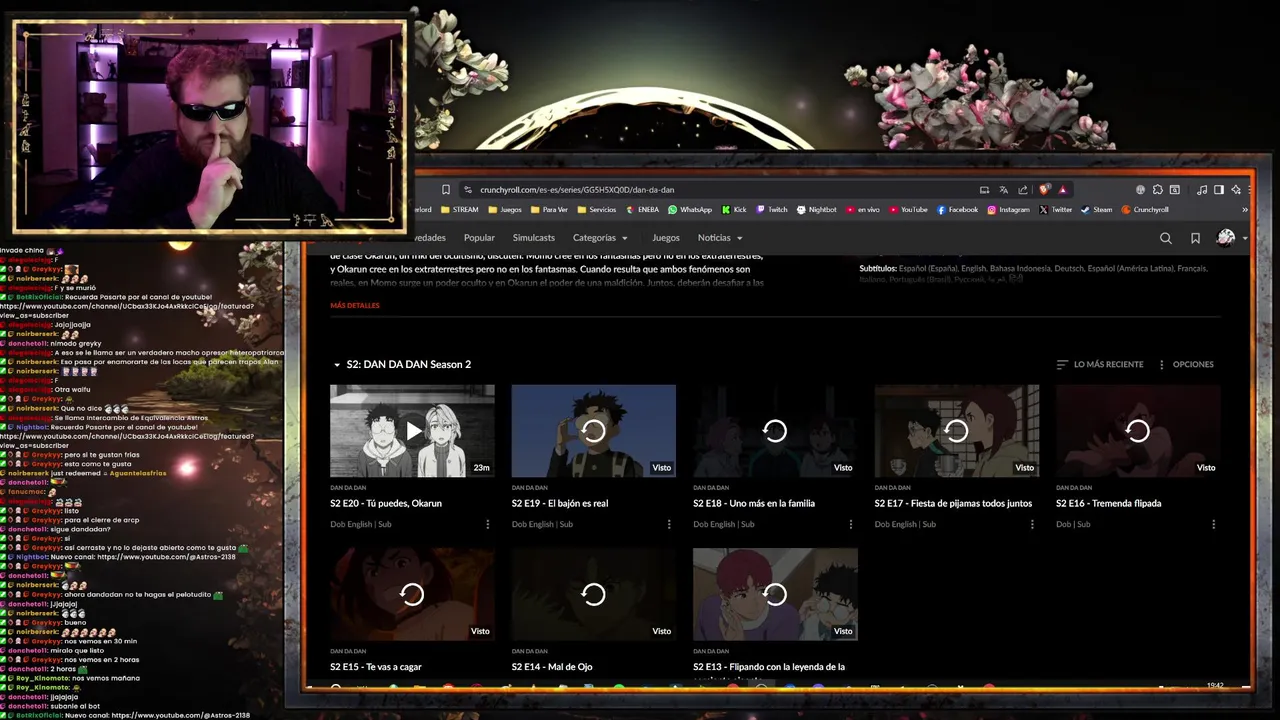Open the STREAM bookmarks folder
Image resolution: width=1280 pixels, height=720 pixels.
(x=459, y=210)
